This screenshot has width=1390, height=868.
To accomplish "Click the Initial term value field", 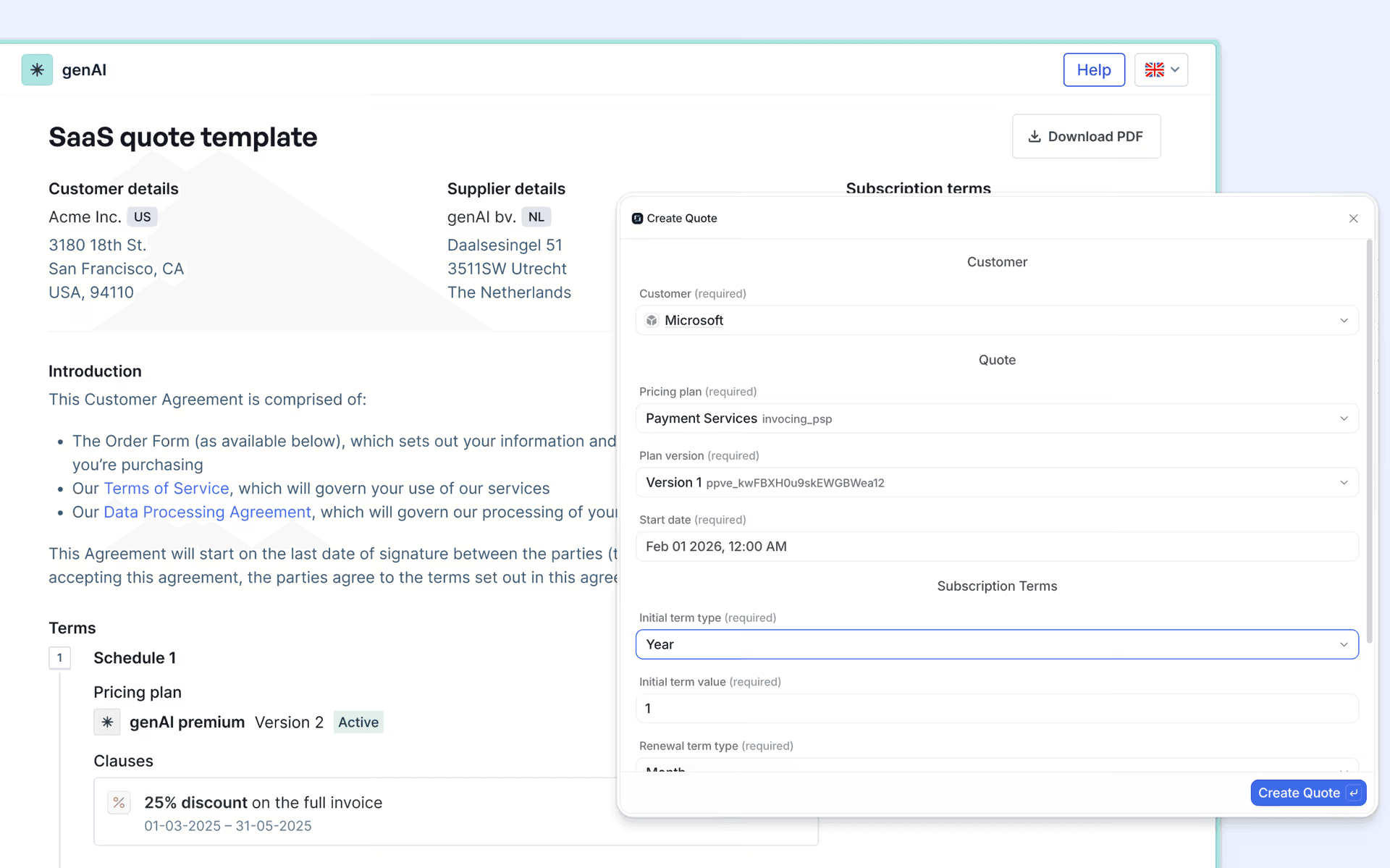I will (x=996, y=709).
